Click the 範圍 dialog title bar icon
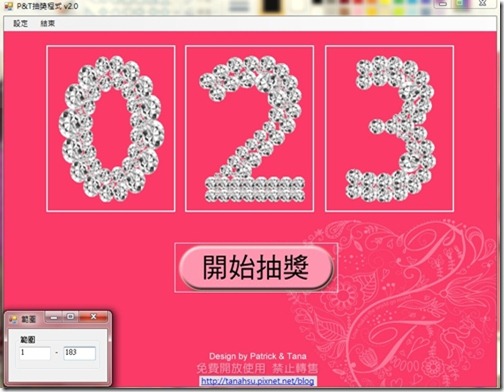This screenshot has height=392, width=504. (x=13, y=319)
